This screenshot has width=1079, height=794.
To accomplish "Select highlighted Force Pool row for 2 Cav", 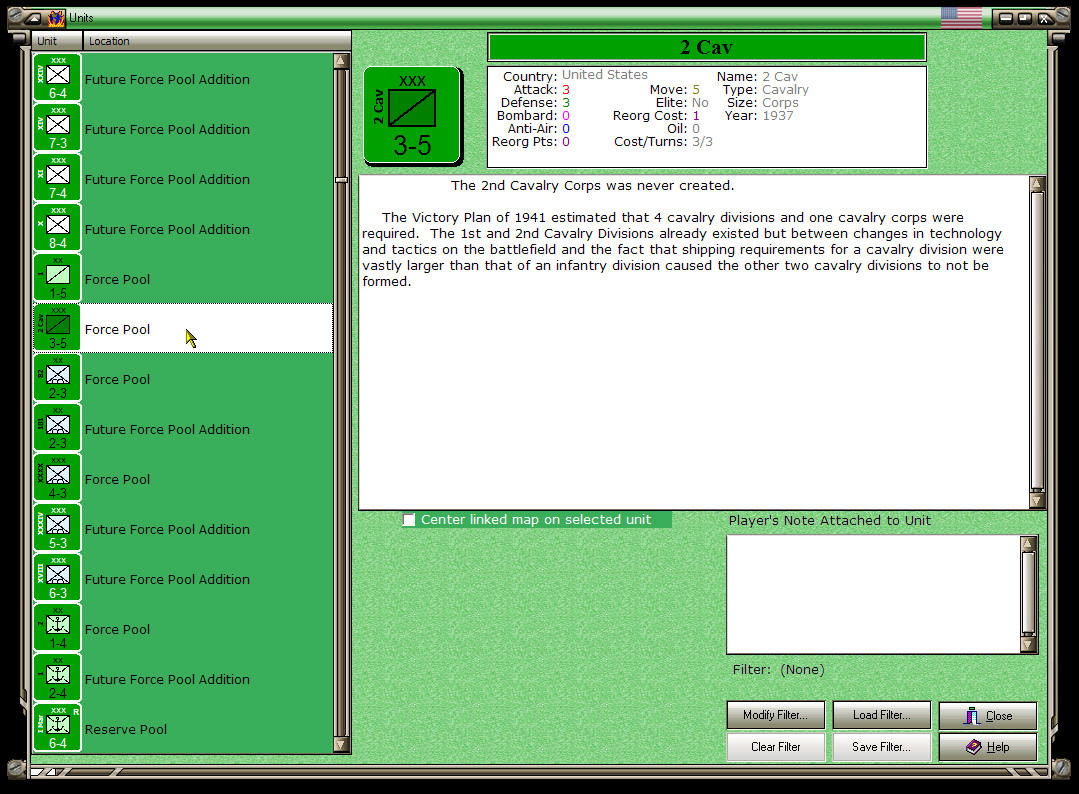I will coord(183,329).
